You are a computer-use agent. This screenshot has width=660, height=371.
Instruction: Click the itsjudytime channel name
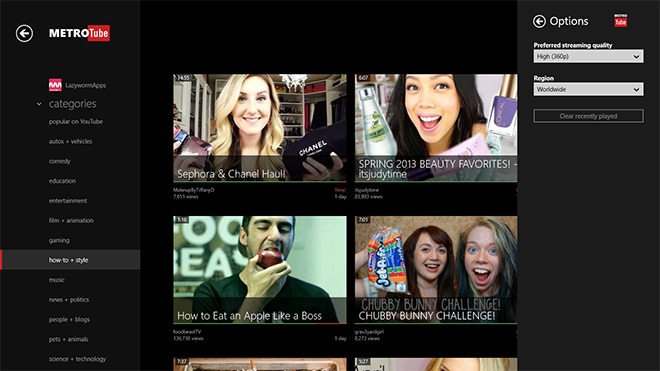[x=367, y=190]
